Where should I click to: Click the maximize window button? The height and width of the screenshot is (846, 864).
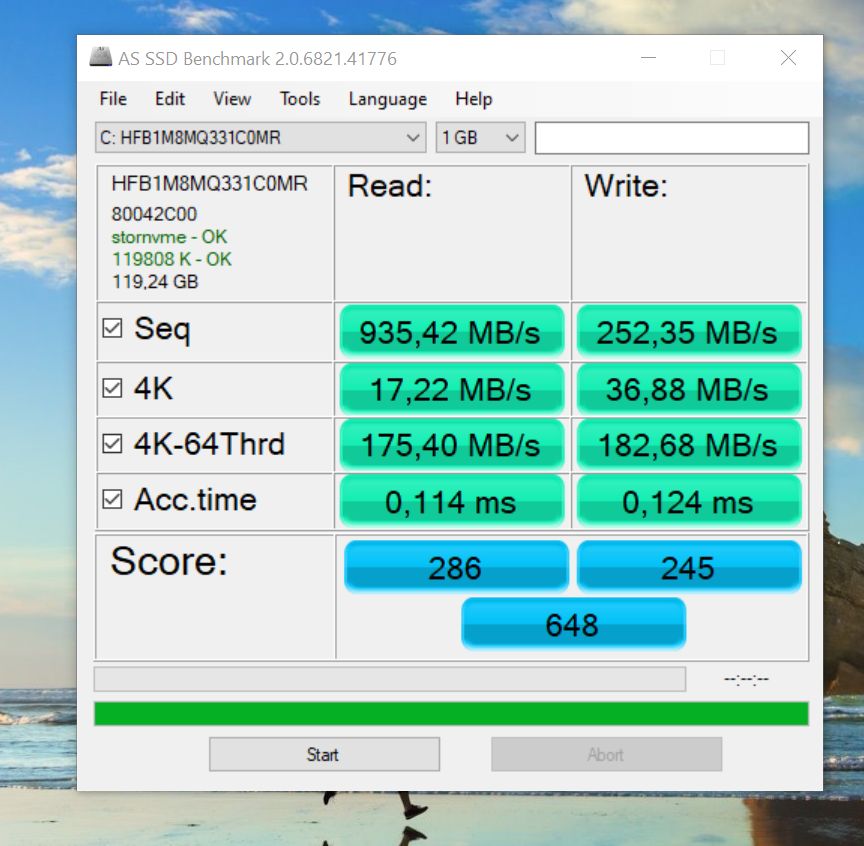coord(717,58)
